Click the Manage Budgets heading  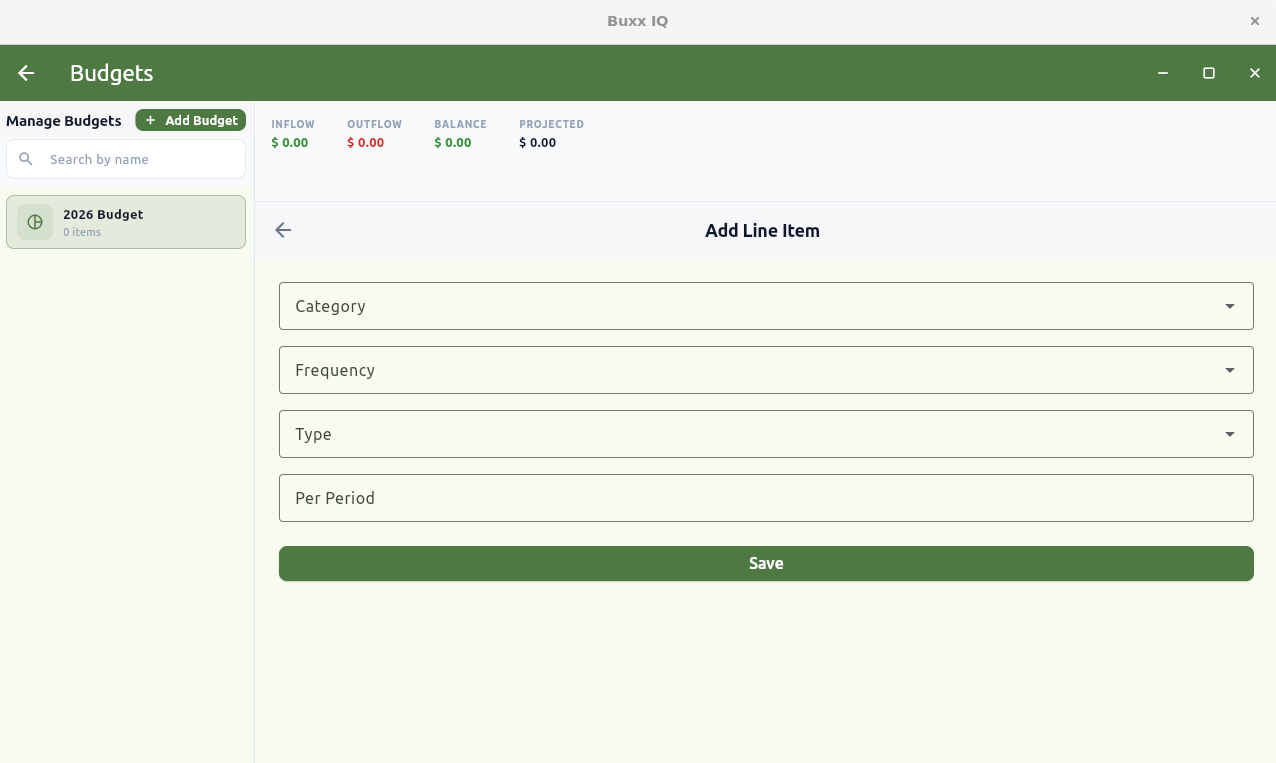64,121
